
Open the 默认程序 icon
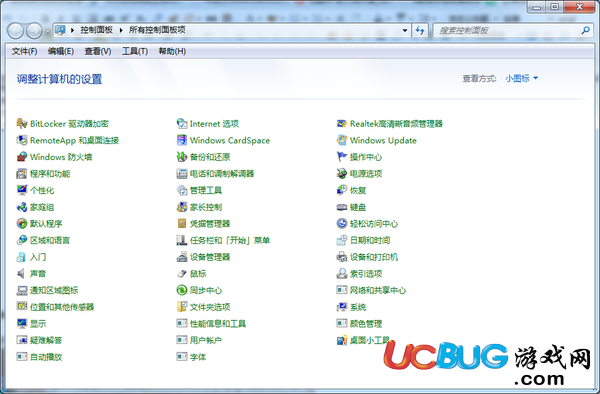[22, 223]
